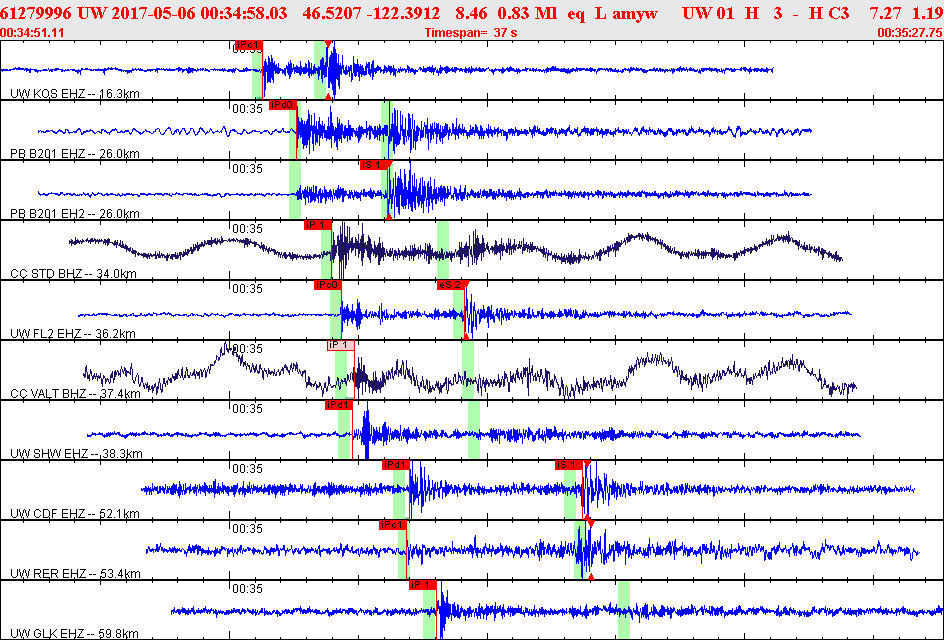944x640 pixels.
Task: Select the UW KOS EHZ -- 16.3km label
Action: click(75, 94)
